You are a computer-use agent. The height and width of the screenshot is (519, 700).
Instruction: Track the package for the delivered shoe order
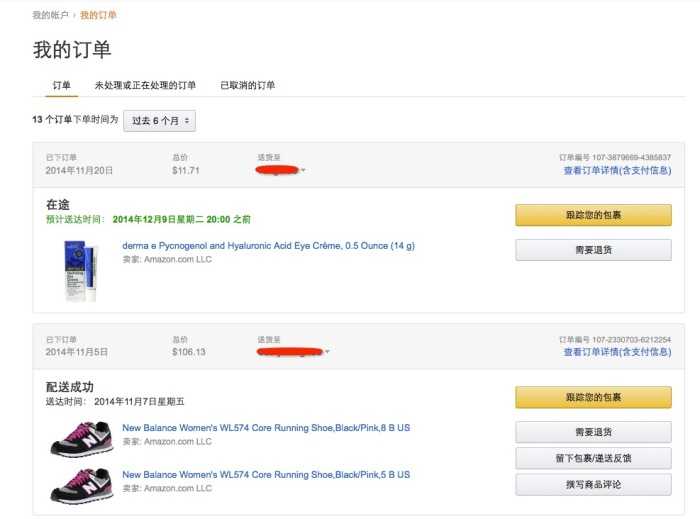pyautogui.click(x=593, y=397)
